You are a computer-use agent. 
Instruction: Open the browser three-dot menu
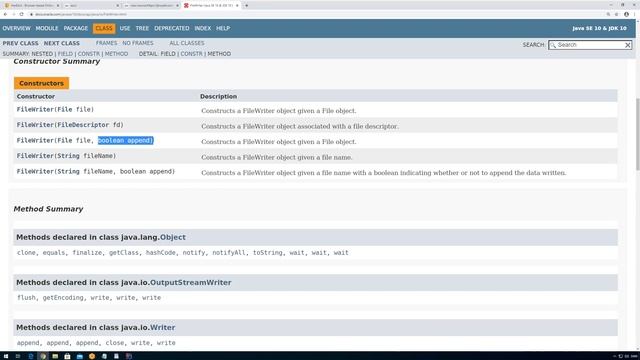(x=635, y=14)
